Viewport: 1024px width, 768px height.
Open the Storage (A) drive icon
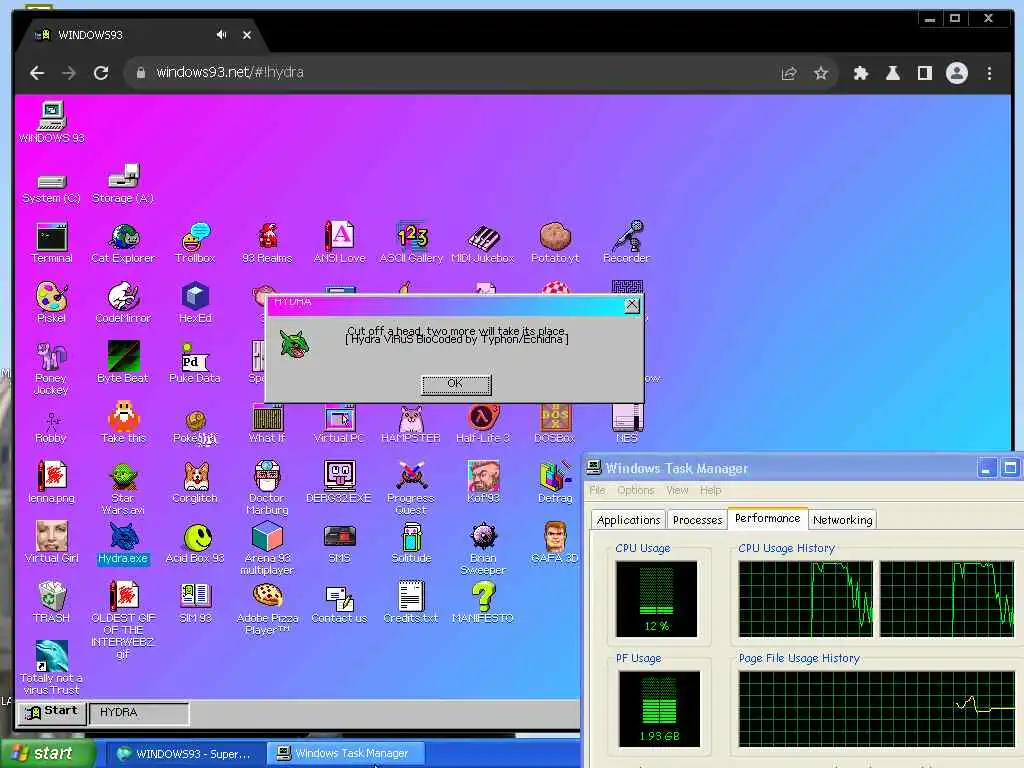point(123,184)
